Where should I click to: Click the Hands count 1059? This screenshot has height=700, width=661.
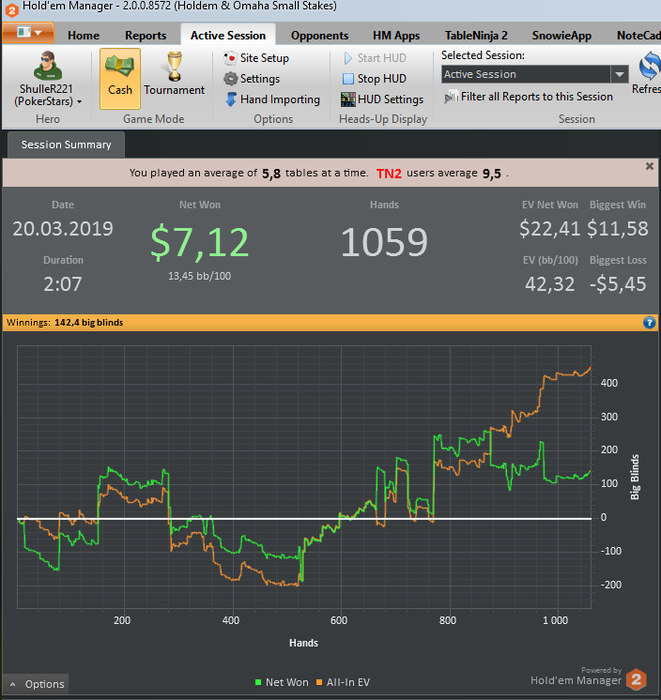pyautogui.click(x=384, y=242)
